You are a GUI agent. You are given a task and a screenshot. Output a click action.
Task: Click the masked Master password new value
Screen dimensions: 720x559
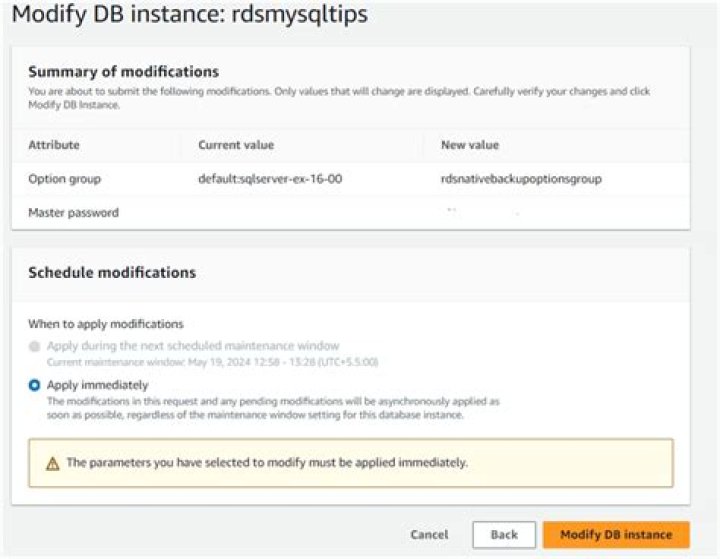[x=480, y=213]
